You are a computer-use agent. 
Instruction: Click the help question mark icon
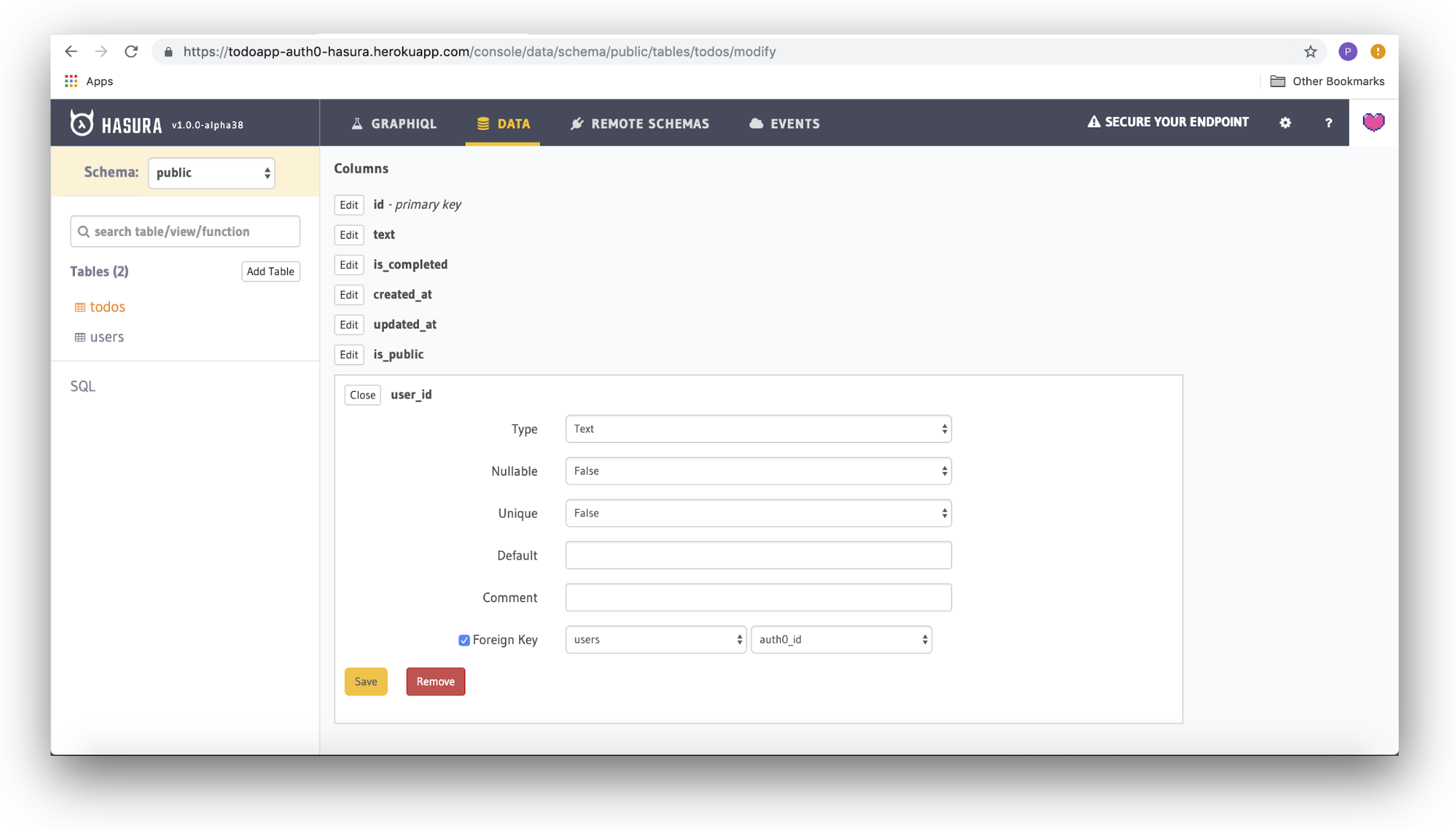pyautogui.click(x=1328, y=122)
